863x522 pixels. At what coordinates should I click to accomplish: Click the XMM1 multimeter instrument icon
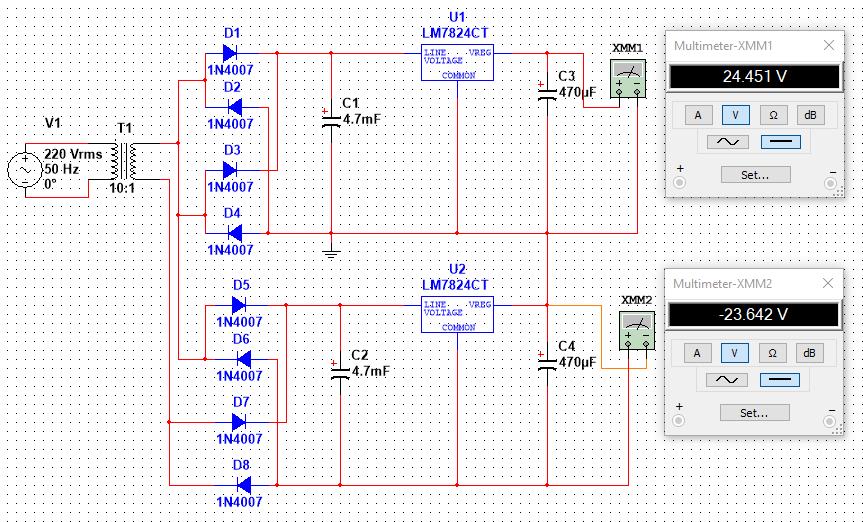pos(628,77)
